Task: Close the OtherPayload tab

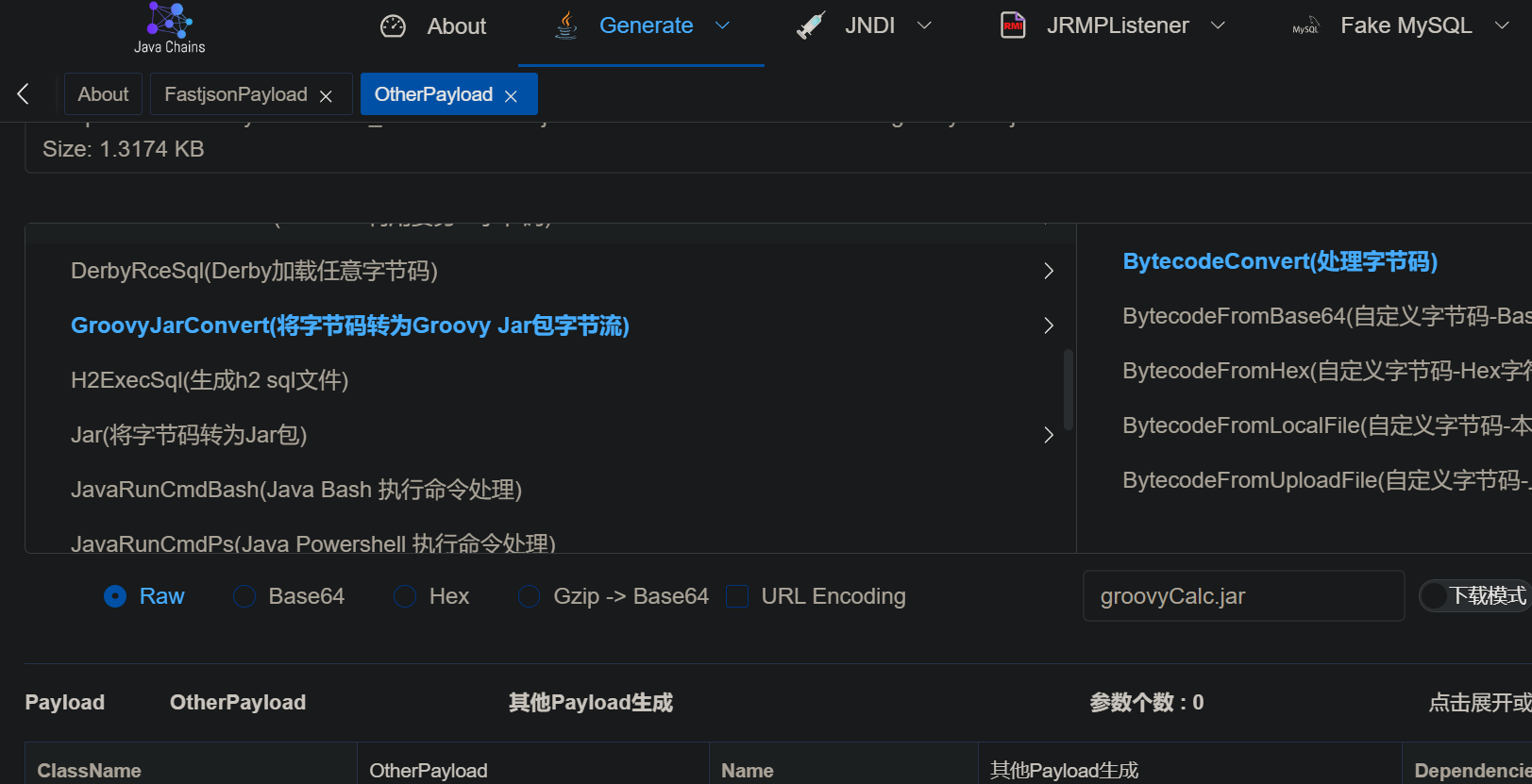Action: click(x=511, y=96)
